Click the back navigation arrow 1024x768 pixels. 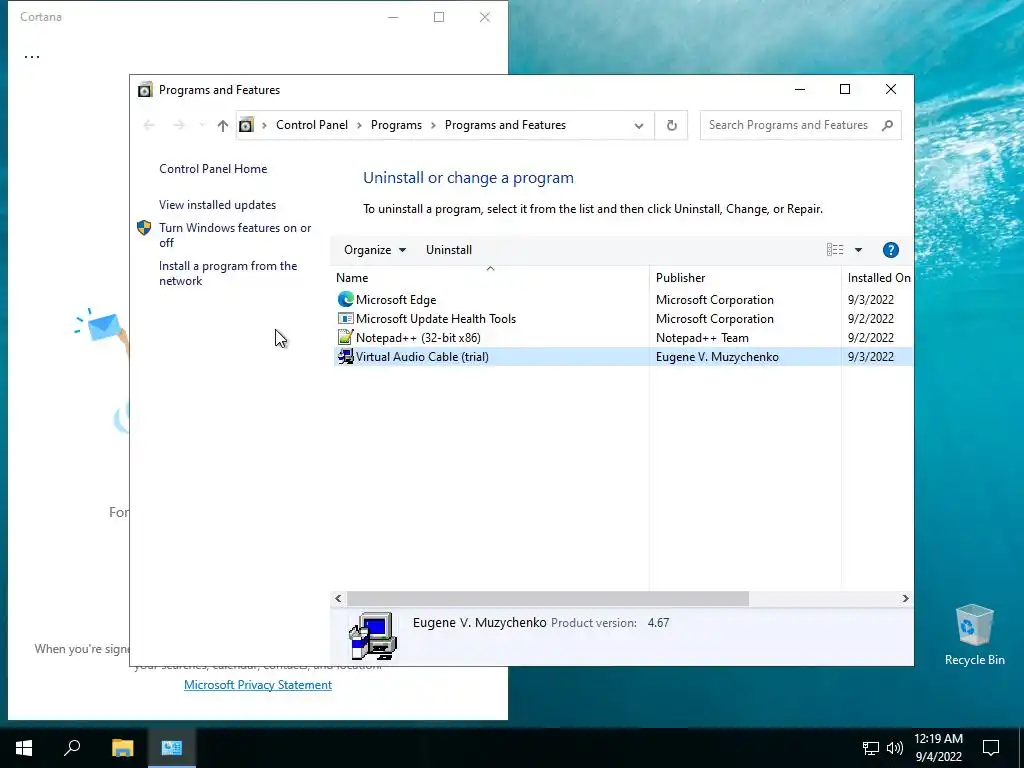coord(149,125)
